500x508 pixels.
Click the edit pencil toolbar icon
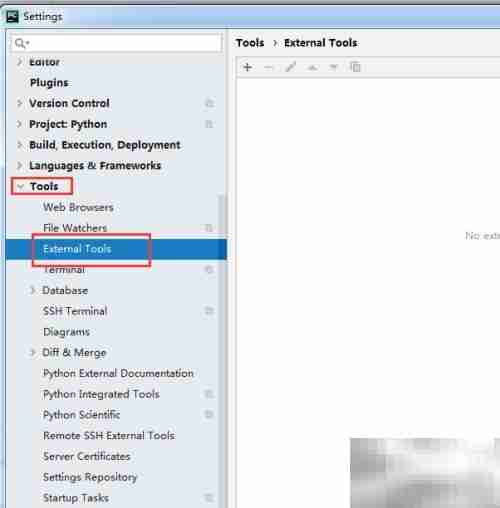point(291,67)
